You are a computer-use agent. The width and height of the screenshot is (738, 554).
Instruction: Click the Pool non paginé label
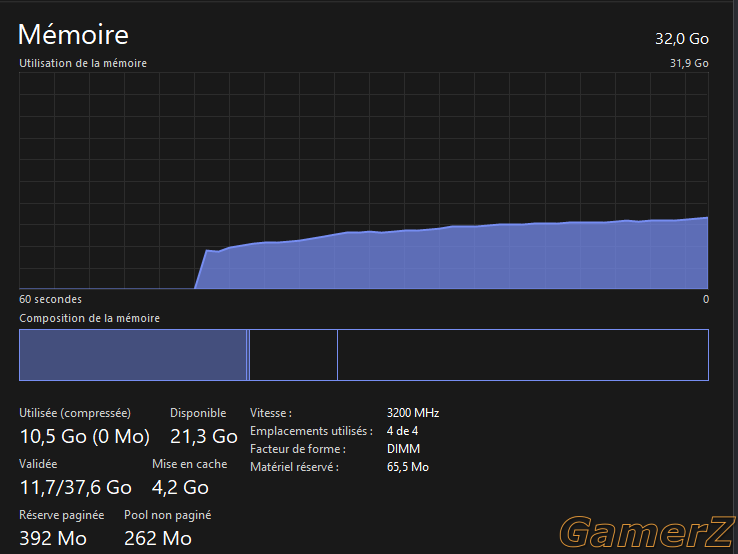point(168,515)
